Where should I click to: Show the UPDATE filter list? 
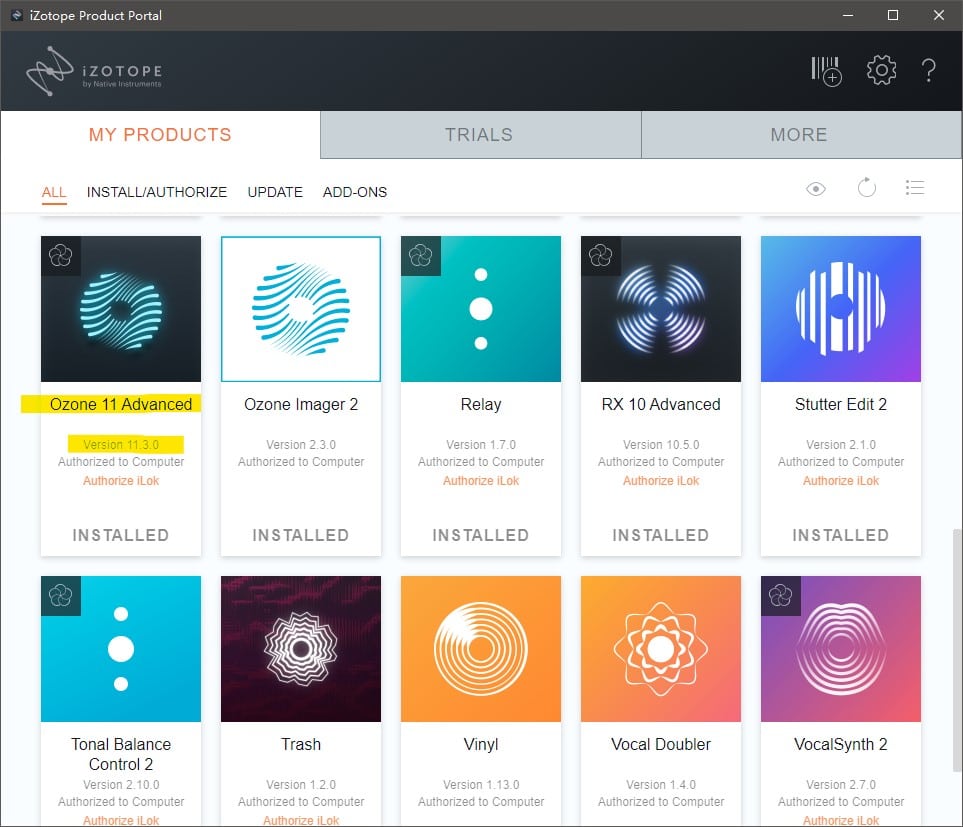[275, 192]
